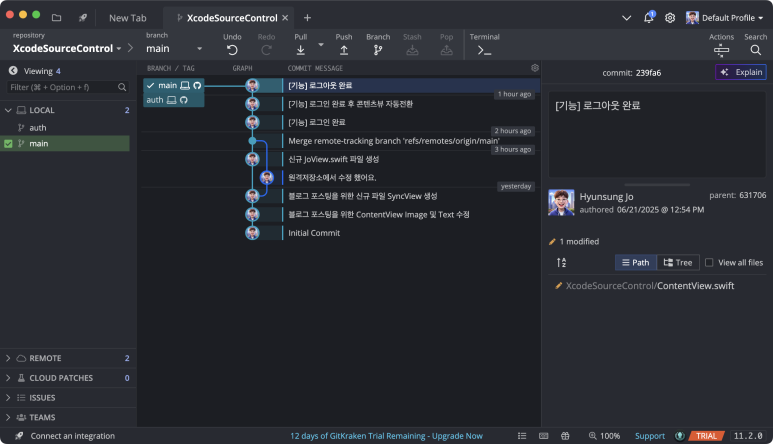Viewport: 773px width, 444px height.
Task: Click keyboard shortcuts icon in status bar
Action: (x=544, y=436)
